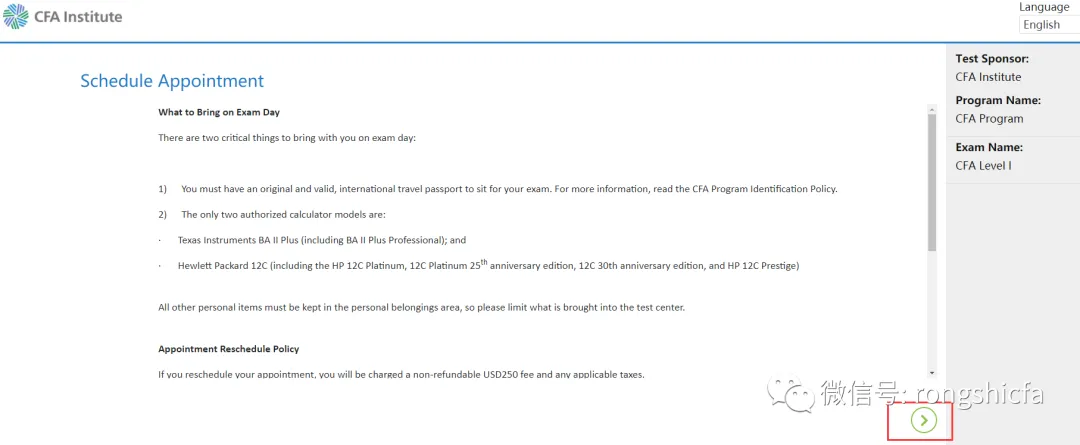
Task: Click the 'What to Bring on Exam Day' heading
Action: pos(219,112)
